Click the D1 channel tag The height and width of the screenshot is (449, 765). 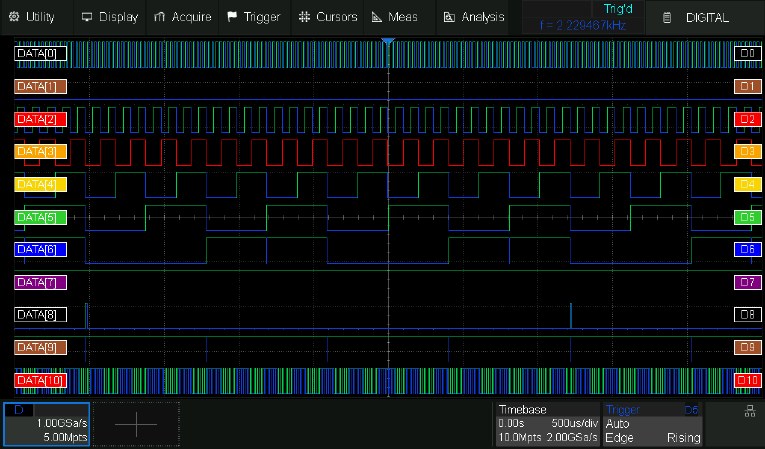click(x=747, y=86)
